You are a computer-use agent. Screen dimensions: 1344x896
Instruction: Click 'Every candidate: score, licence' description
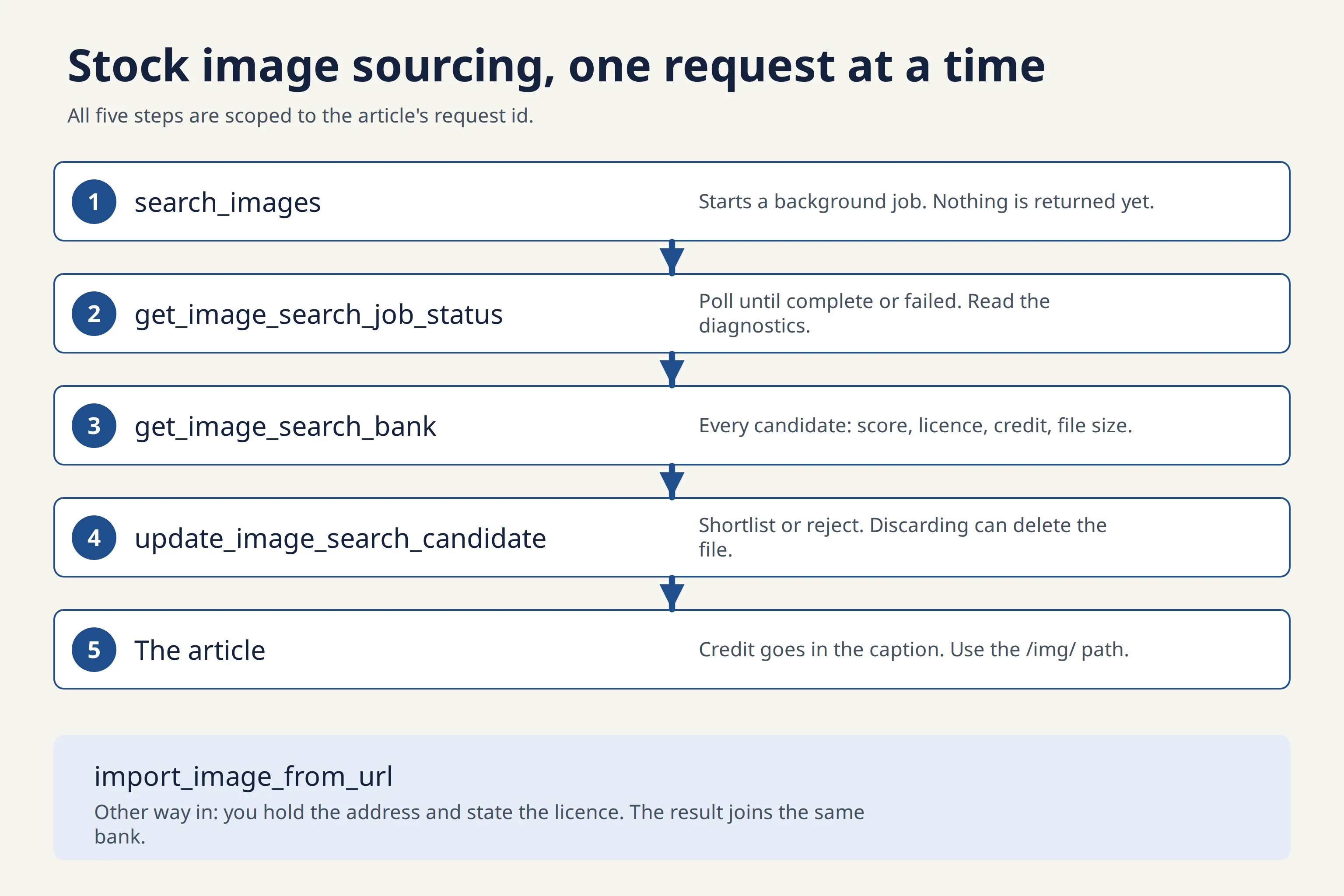point(915,426)
